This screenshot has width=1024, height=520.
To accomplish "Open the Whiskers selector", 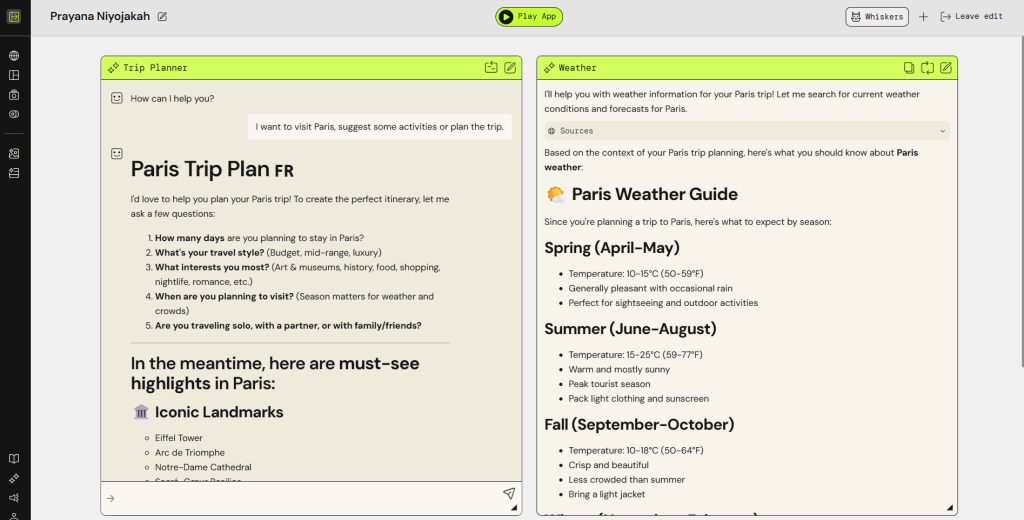I will 877,17.
